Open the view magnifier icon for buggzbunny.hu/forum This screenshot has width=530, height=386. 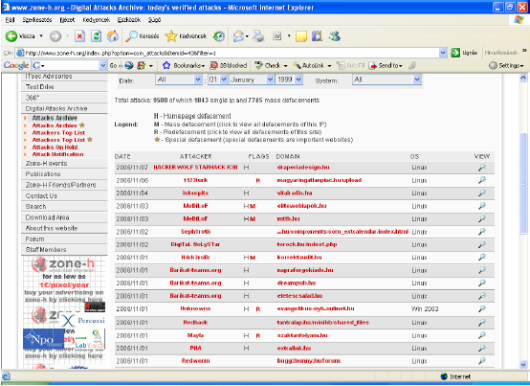click(x=482, y=361)
